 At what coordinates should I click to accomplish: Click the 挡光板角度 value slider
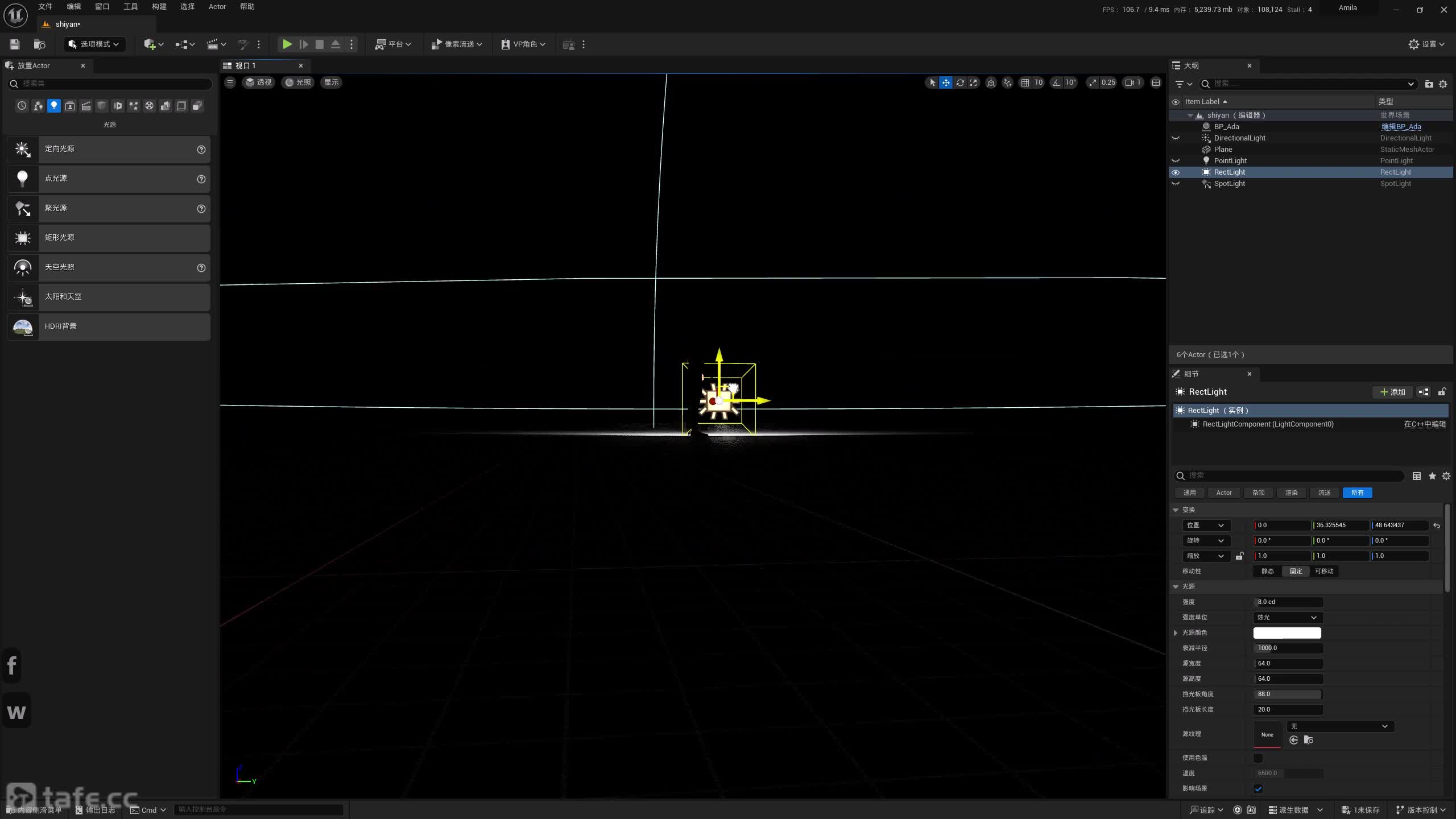[x=1288, y=694]
